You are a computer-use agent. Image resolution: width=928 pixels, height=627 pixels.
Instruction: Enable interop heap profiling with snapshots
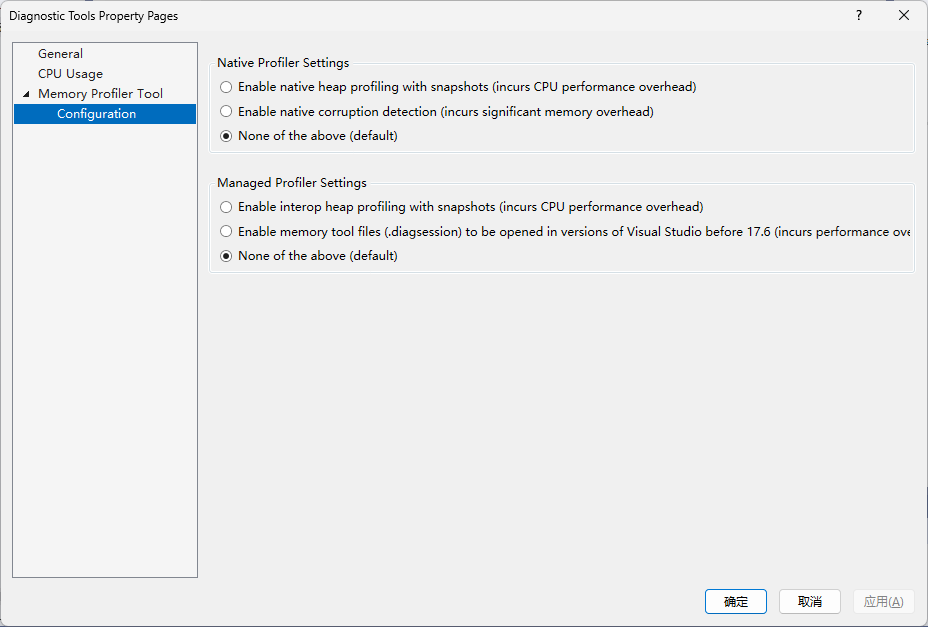click(x=227, y=207)
